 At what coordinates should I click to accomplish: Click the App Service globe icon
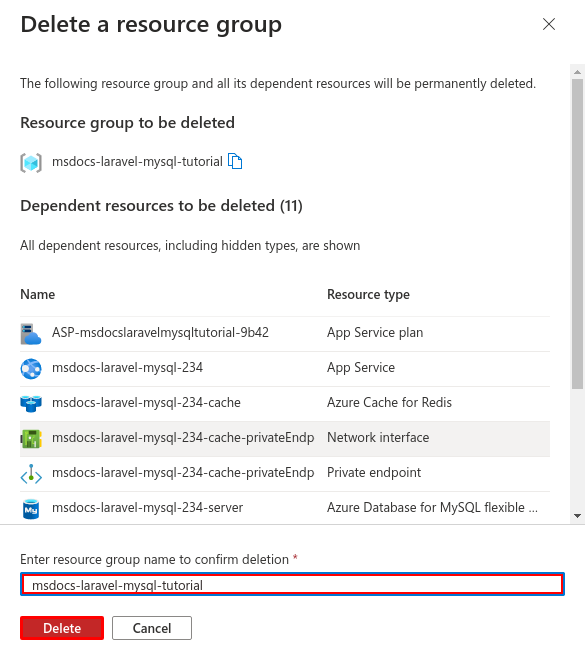coord(31,369)
